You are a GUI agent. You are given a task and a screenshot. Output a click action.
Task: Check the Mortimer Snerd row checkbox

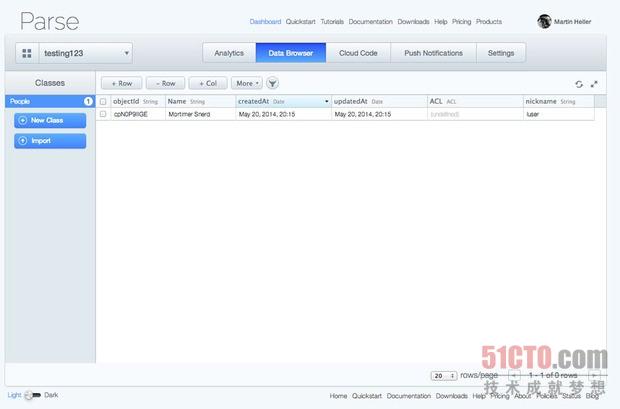click(103, 114)
